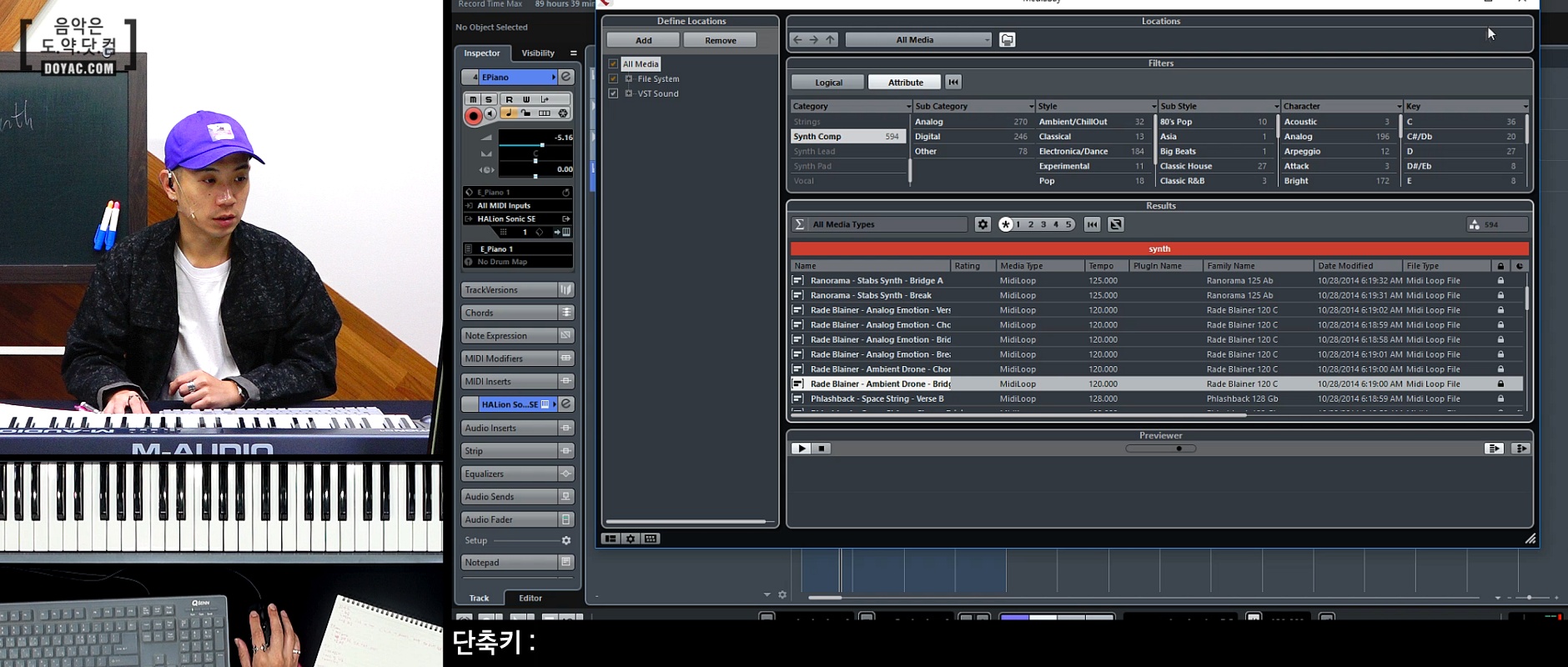Screen dimensions: 1568x667
Task: Click the Remove location button
Action: click(720, 40)
